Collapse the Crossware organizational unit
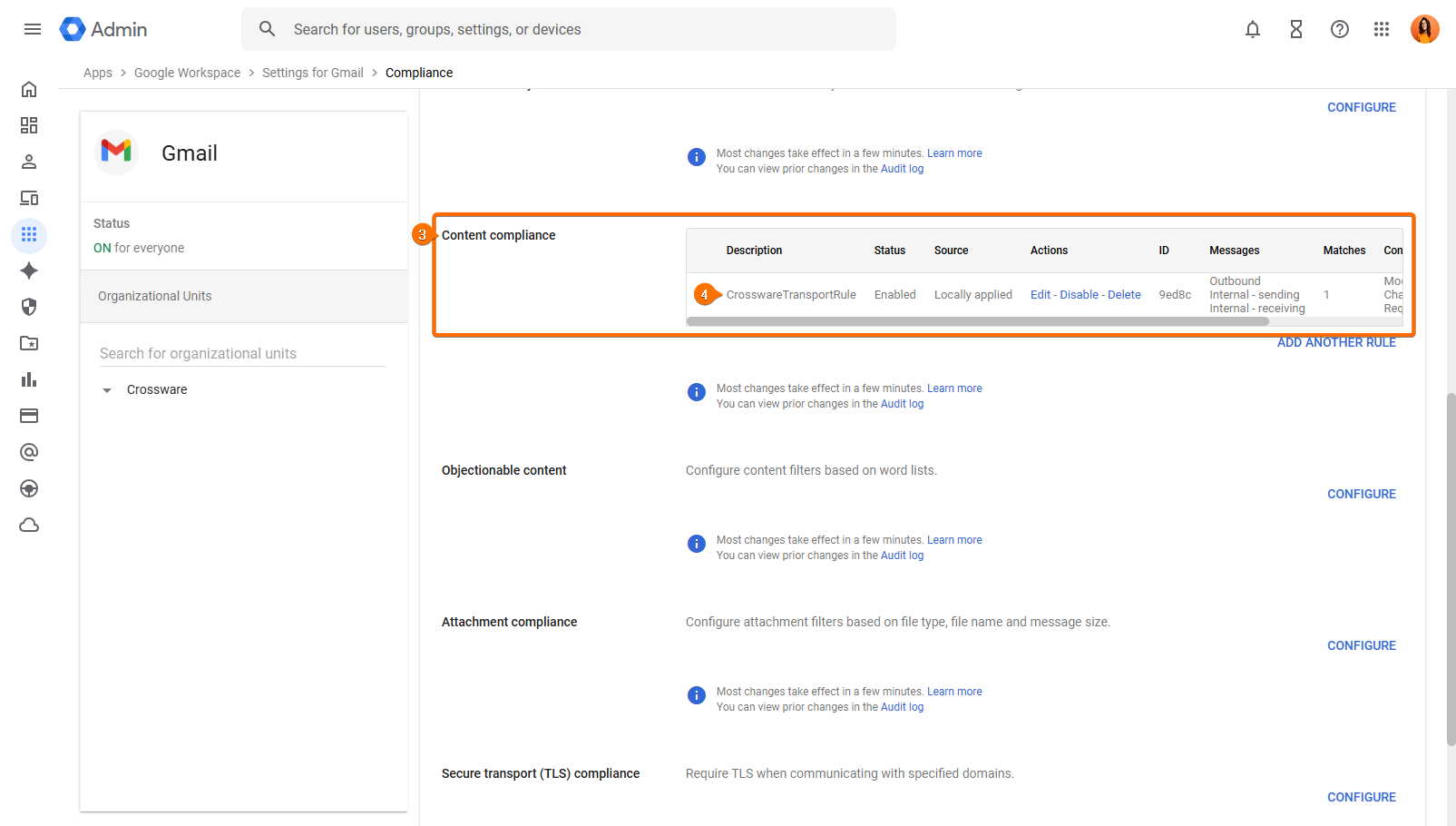The image size is (1456, 826). [x=107, y=390]
